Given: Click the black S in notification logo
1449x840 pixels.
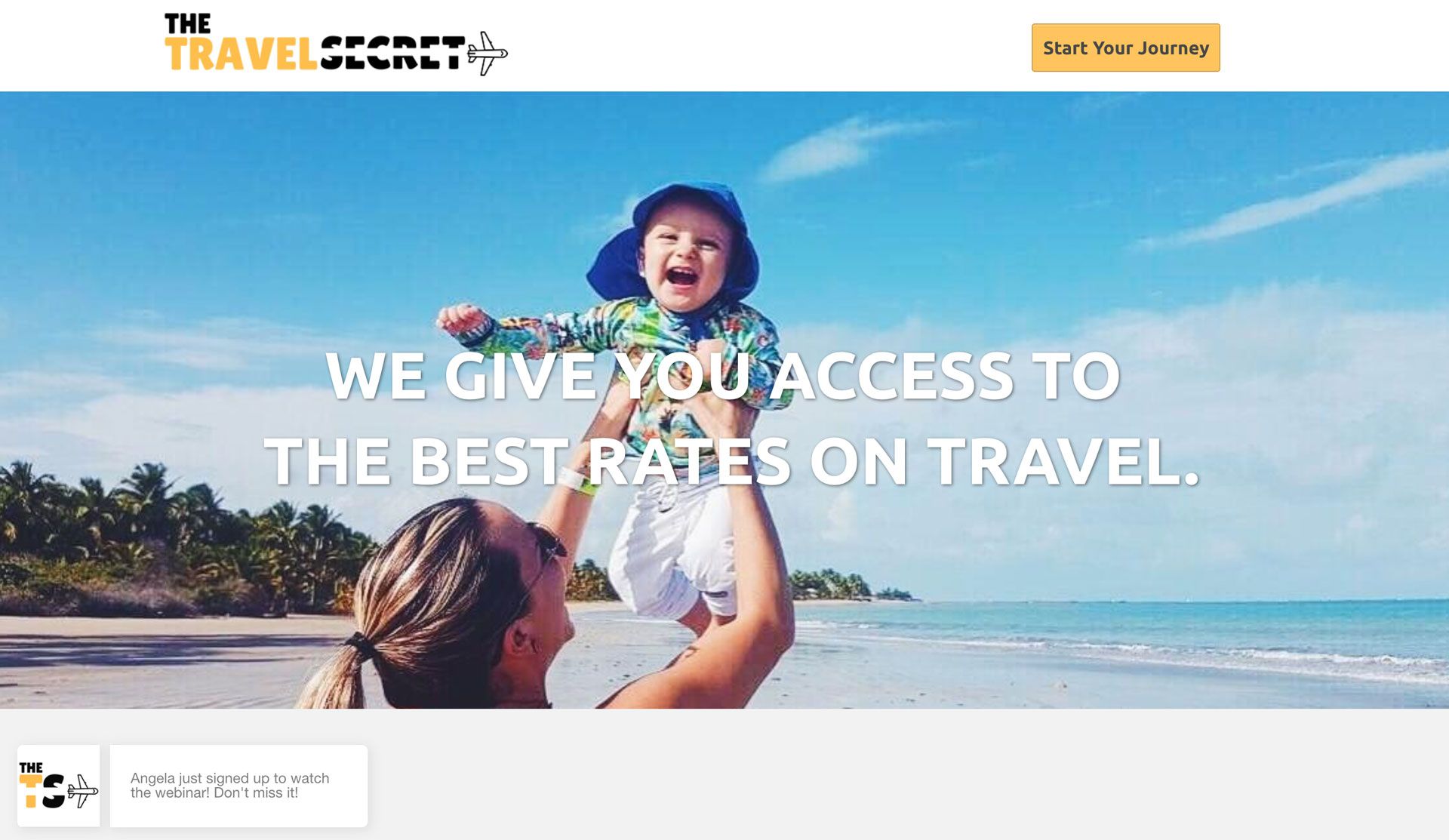Looking at the screenshot, I should 54,792.
